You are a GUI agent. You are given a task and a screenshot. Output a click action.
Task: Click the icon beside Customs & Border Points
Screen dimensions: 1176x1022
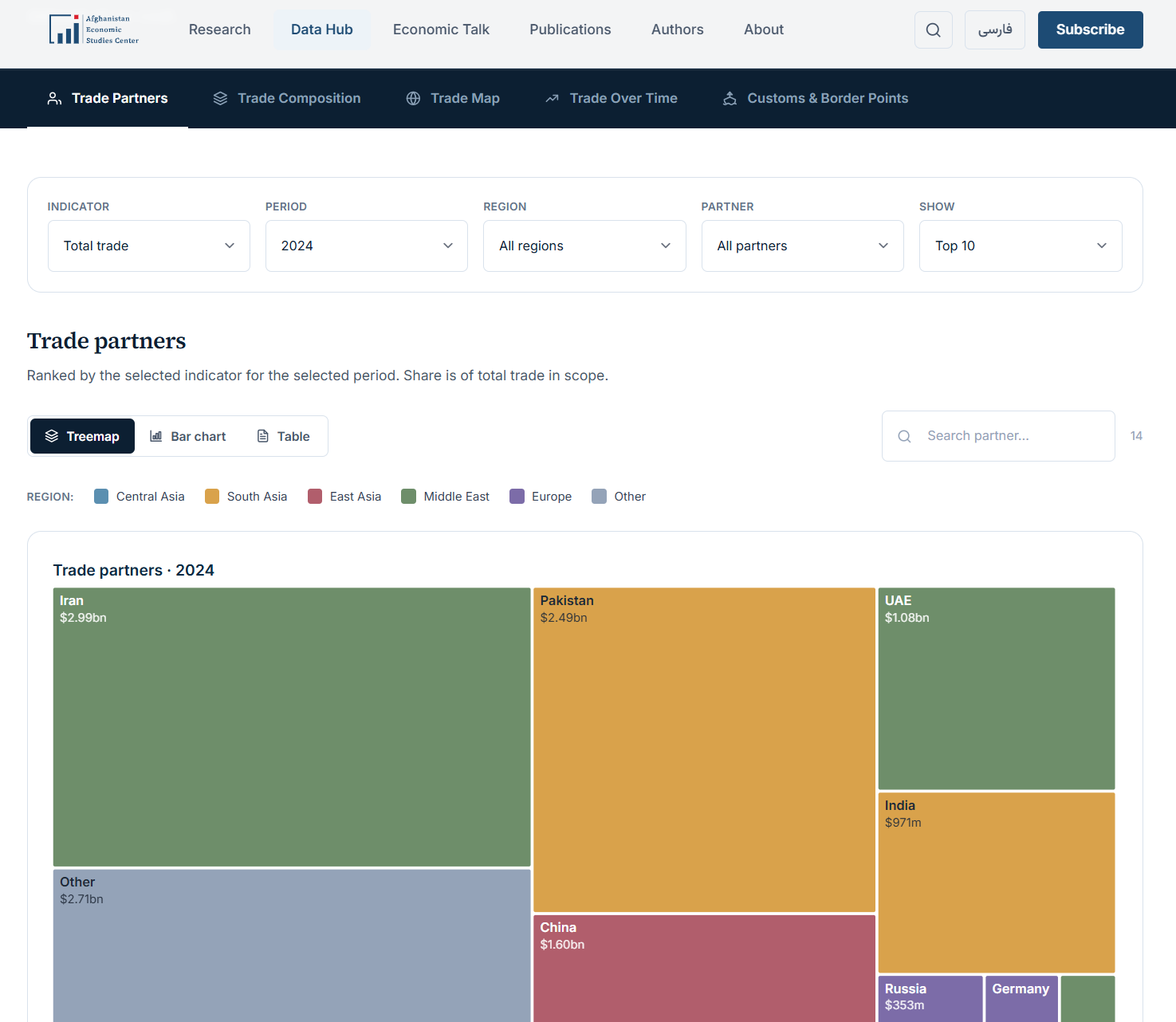730,99
